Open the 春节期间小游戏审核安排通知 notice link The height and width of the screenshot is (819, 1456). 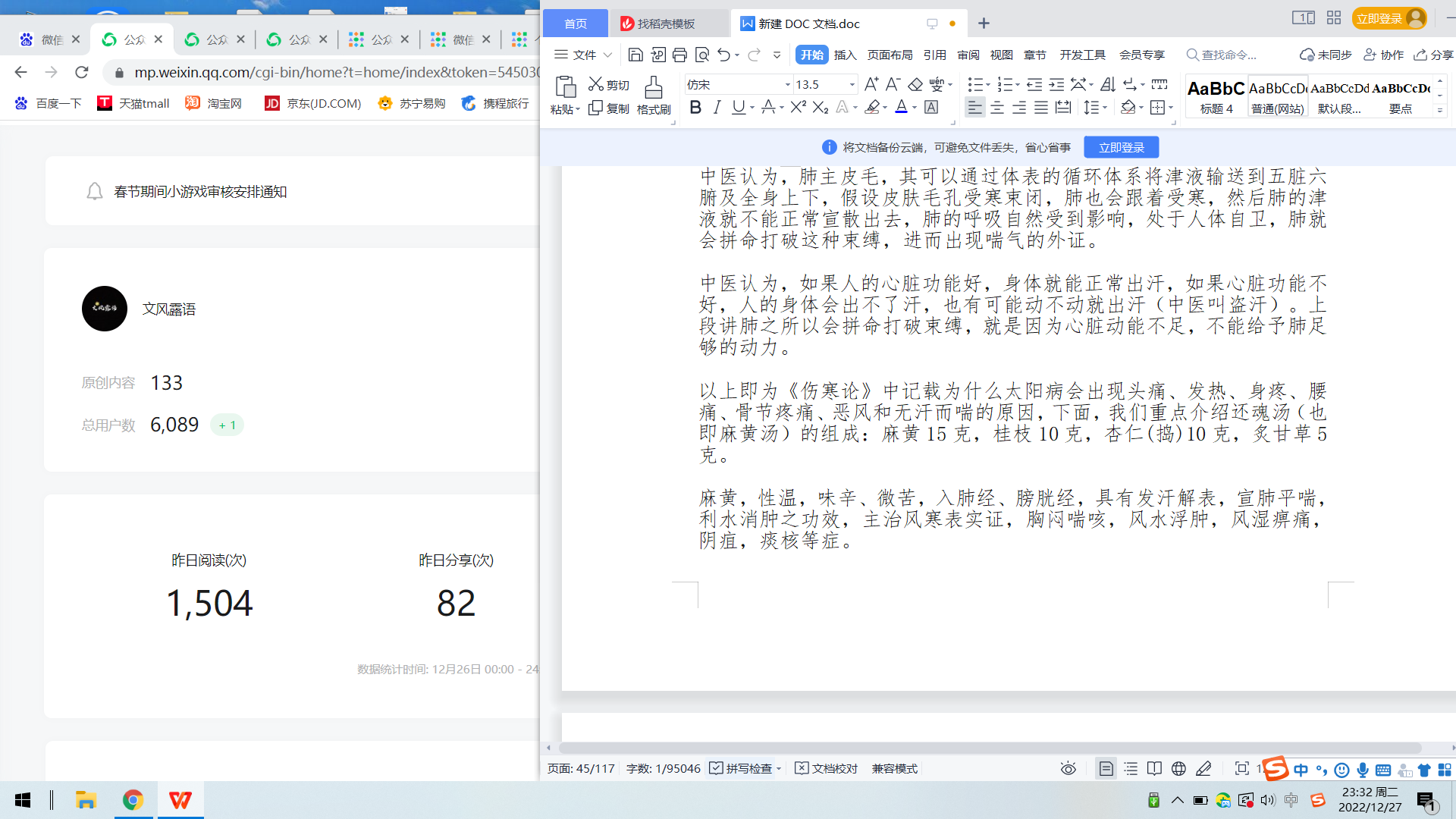(200, 191)
